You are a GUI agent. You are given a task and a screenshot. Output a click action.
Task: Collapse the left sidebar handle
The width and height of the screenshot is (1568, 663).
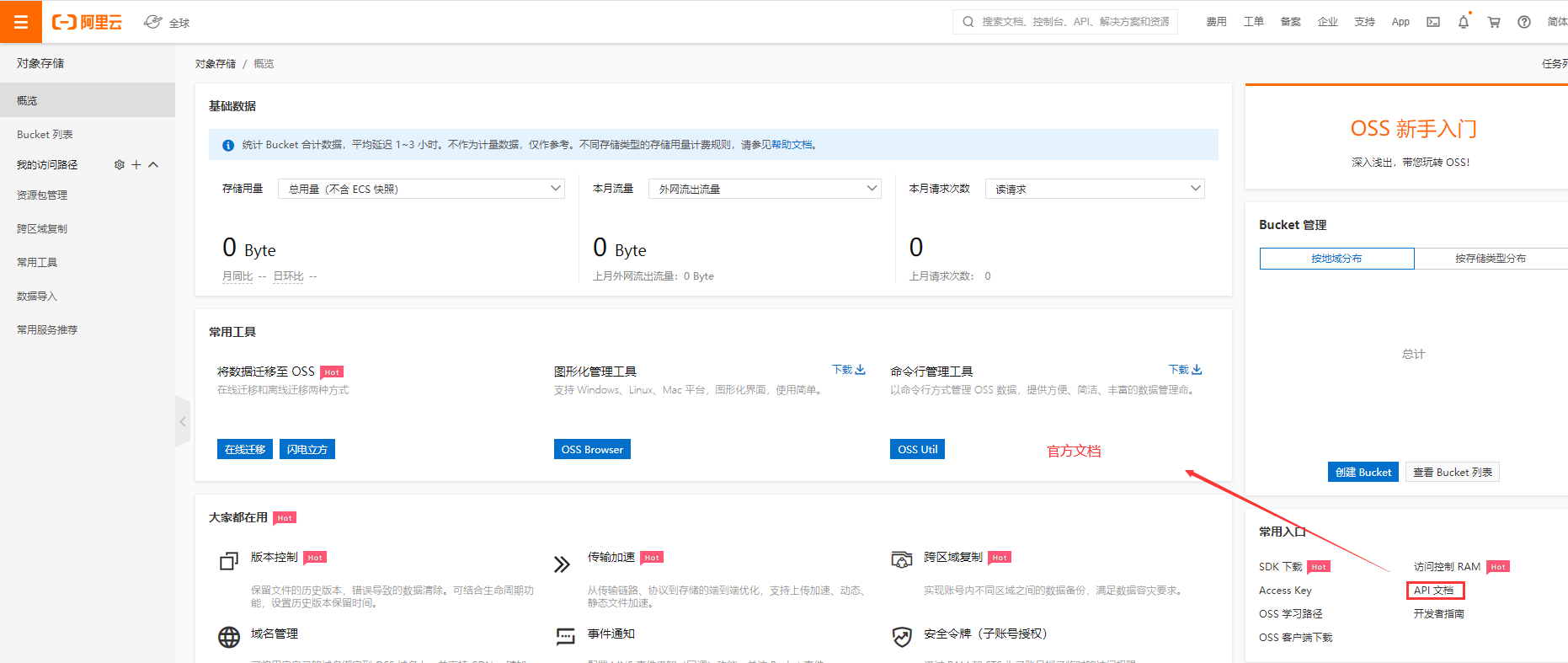(183, 420)
